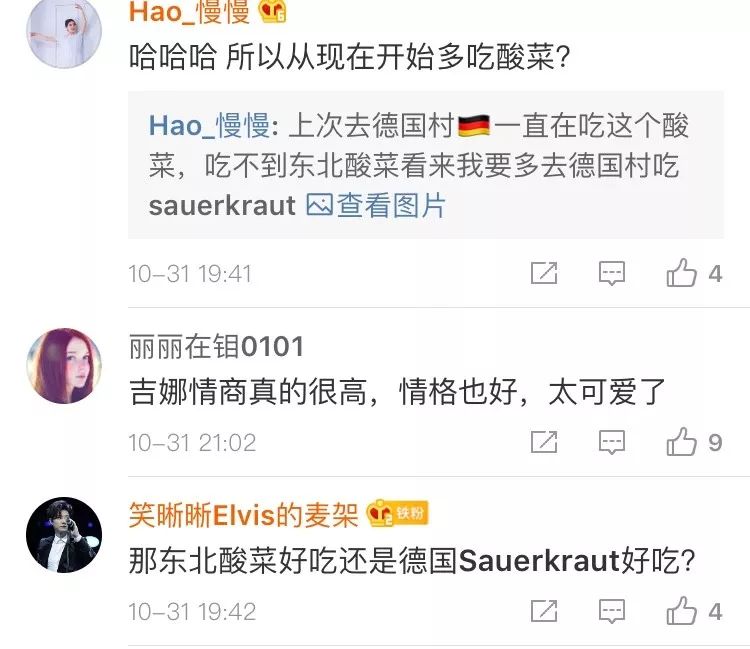The width and height of the screenshot is (750, 649).
Task: Reply to Hao_慢慢's comment with the comment icon
Action: (x=612, y=274)
